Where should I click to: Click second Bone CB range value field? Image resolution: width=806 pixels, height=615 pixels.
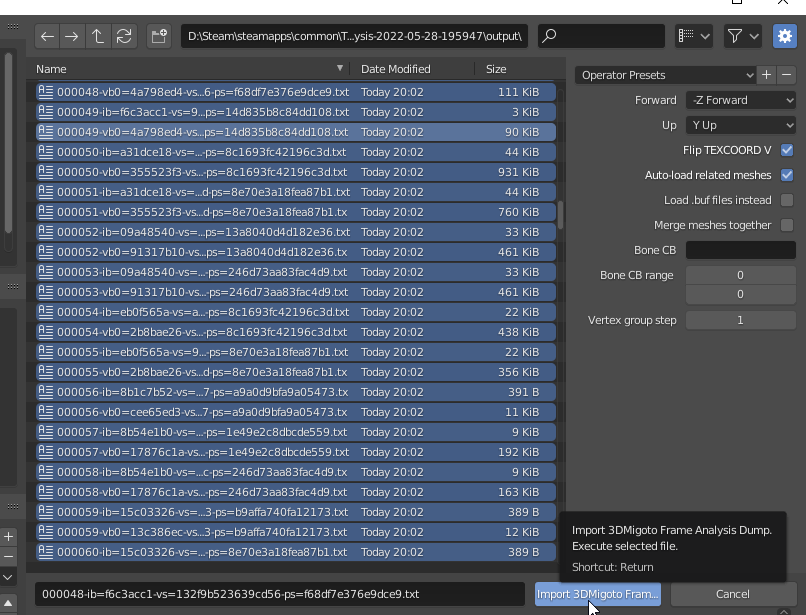(x=741, y=294)
